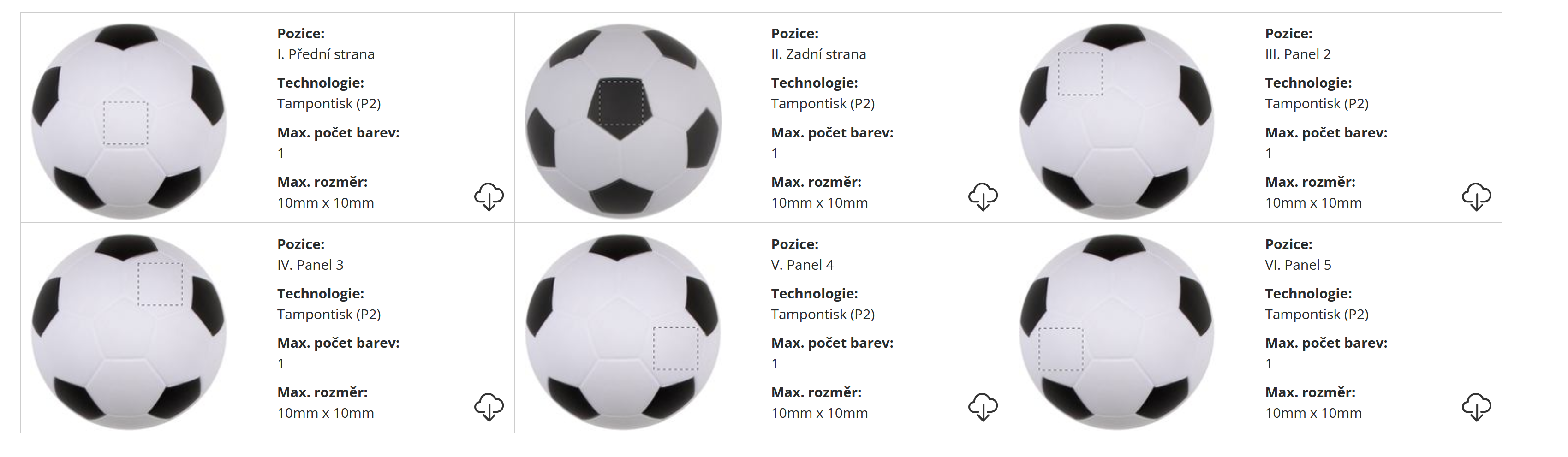Click the dashed print area on black pentagon

click(620, 102)
